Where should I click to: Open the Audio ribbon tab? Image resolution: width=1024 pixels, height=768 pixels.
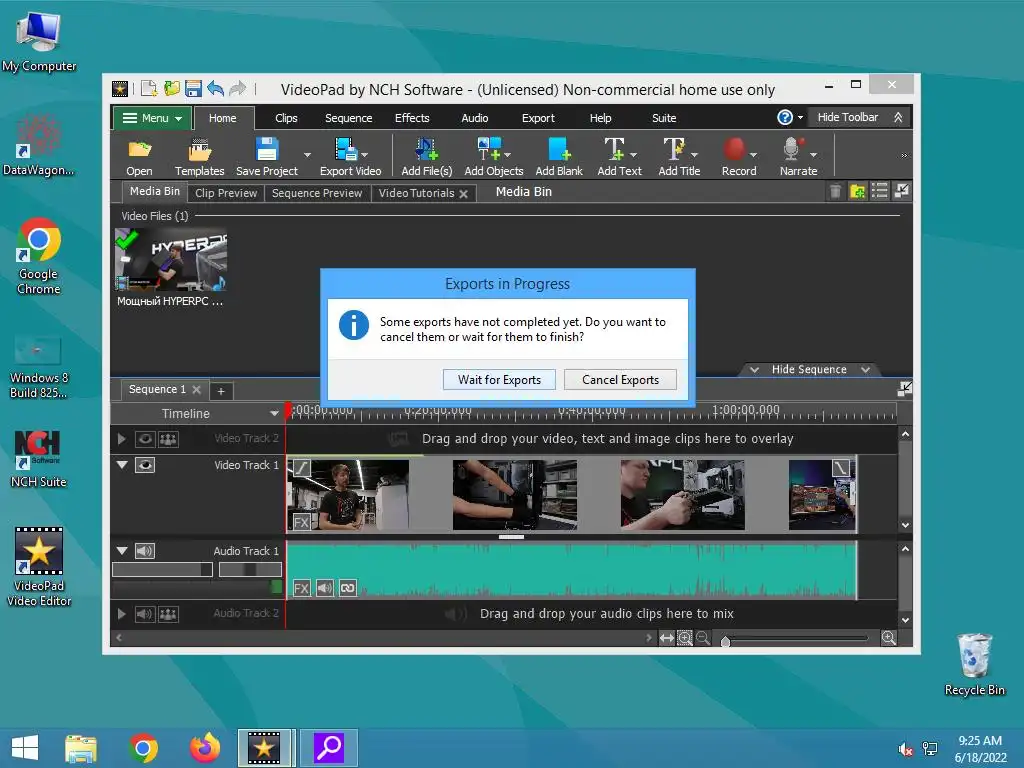[475, 118]
